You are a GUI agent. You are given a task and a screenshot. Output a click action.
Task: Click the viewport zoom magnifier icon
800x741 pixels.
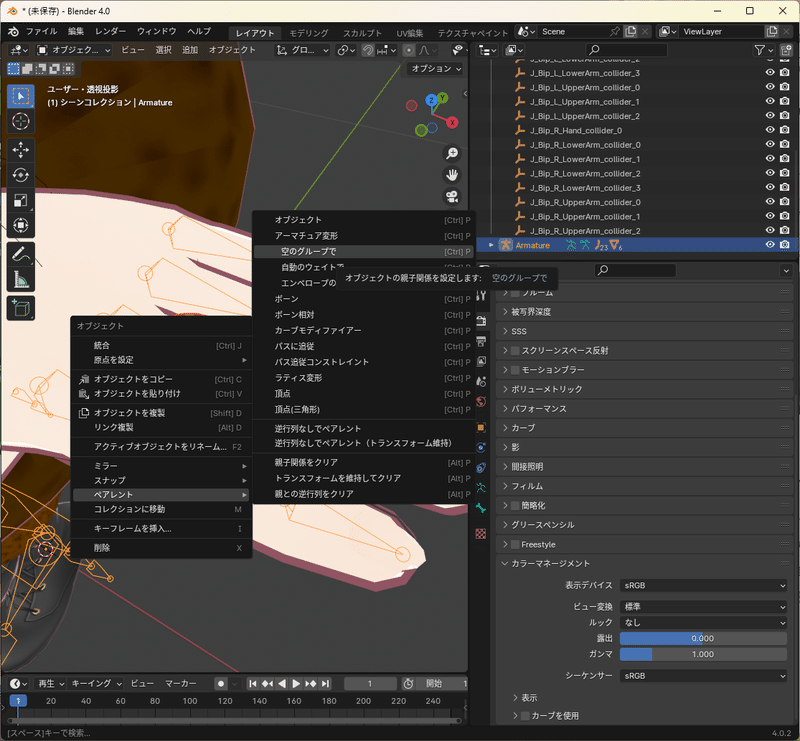pos(452,153)
